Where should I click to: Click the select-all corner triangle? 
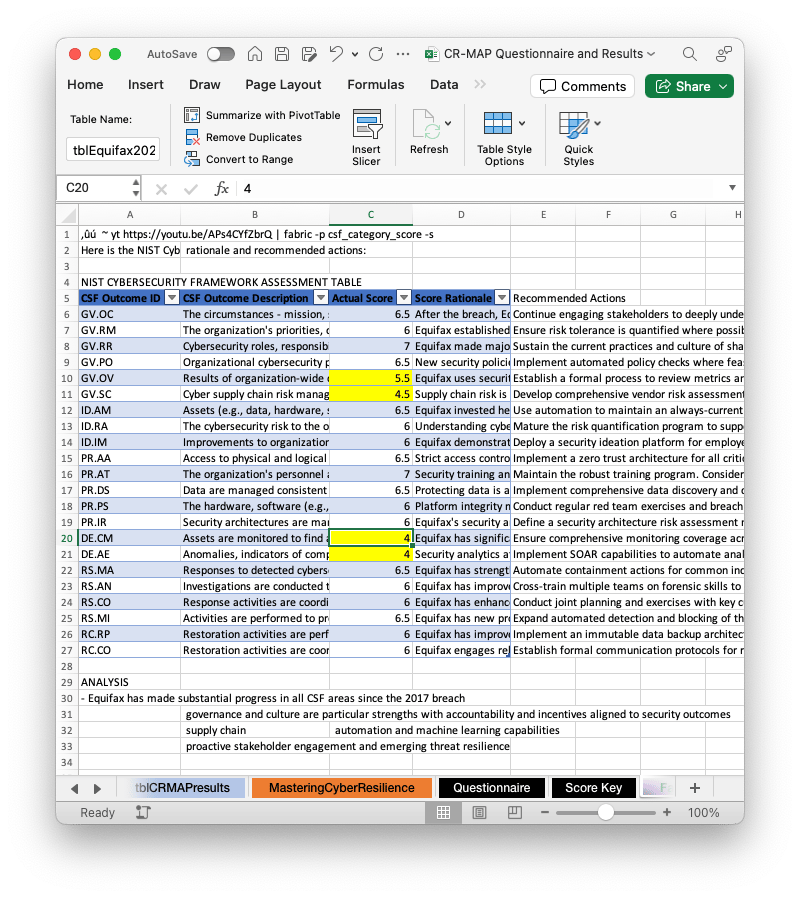coord(69,215)
